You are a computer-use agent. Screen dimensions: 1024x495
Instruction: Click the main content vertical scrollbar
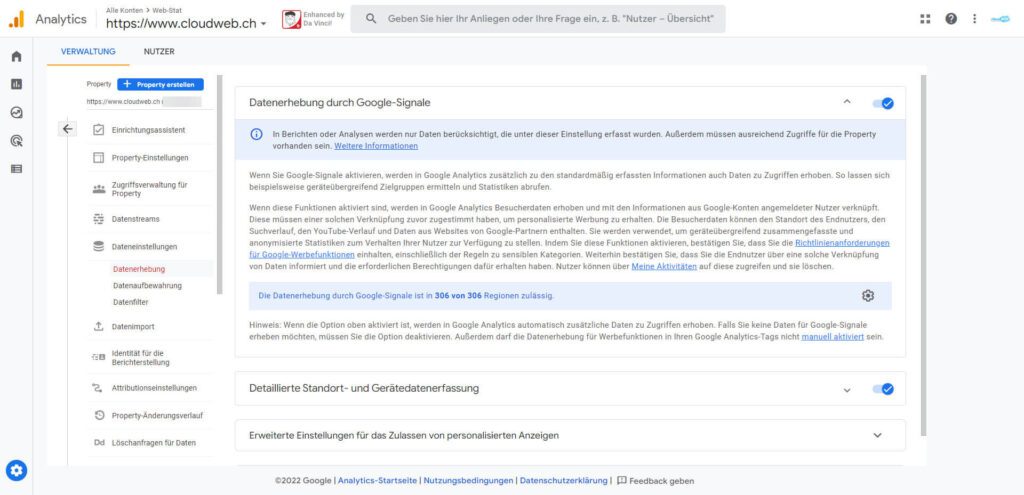[923, 255]
